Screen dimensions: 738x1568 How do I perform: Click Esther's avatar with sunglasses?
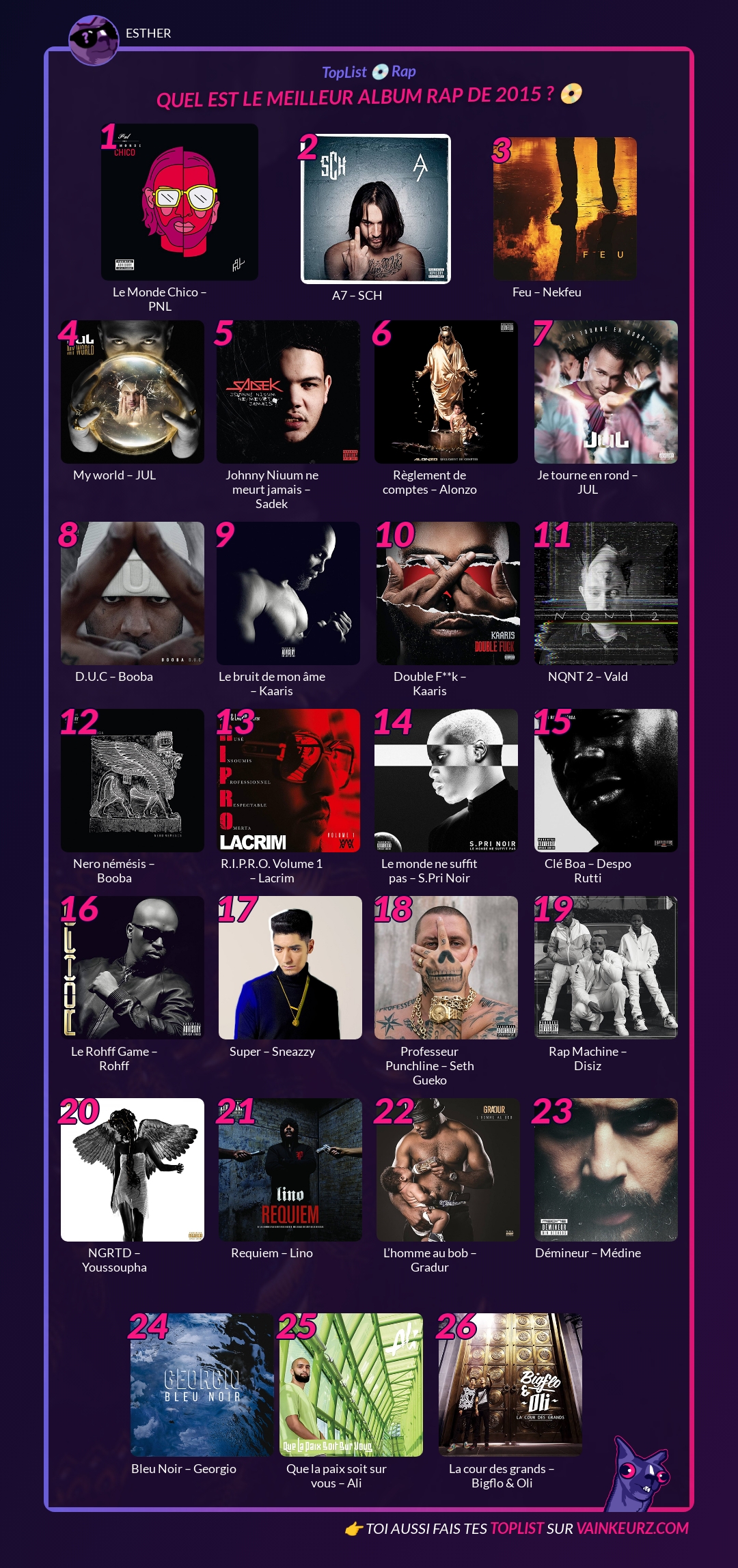tap(94, 40)
